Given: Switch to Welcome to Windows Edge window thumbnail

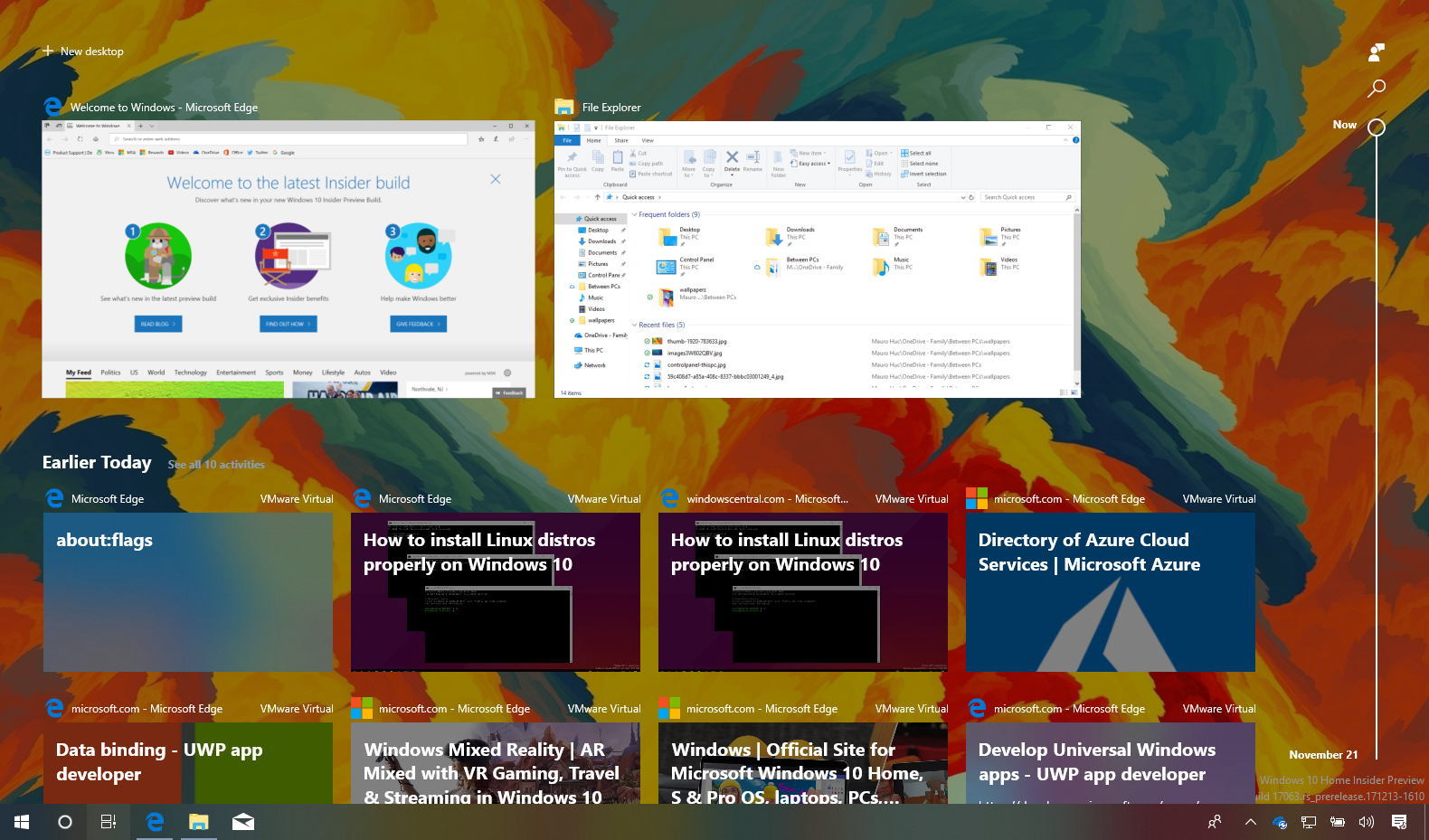Looking at the screenshot, I should 289,259.
